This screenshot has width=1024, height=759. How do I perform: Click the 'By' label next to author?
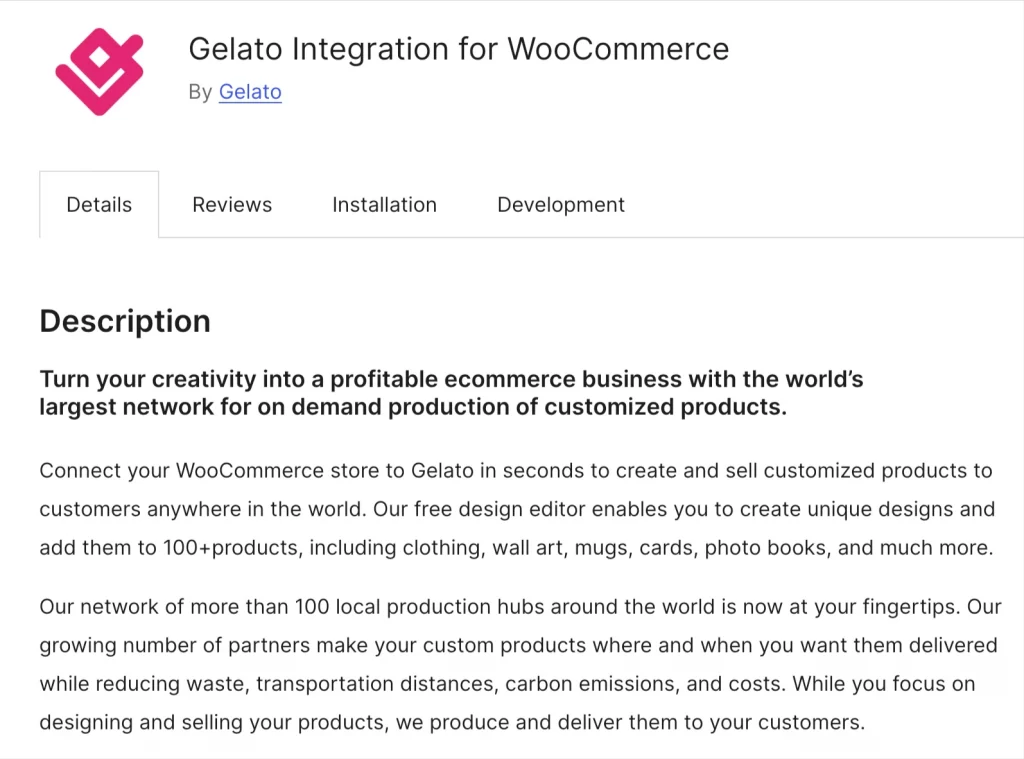click(201, 92)
